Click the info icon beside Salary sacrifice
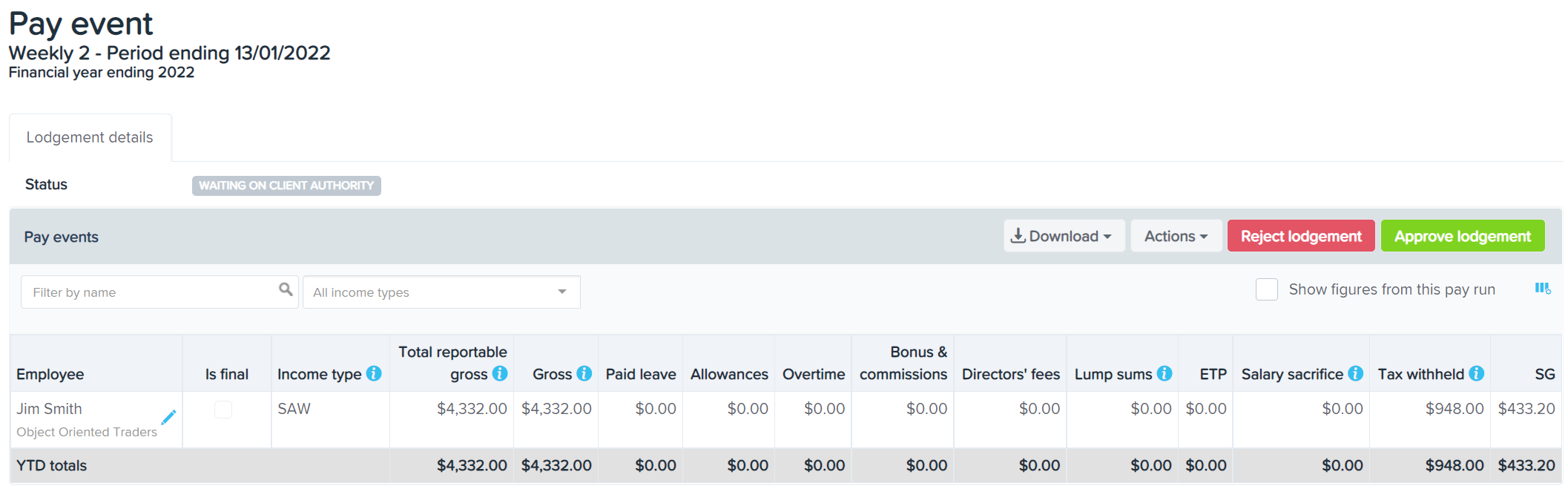 coord(1356,374)
